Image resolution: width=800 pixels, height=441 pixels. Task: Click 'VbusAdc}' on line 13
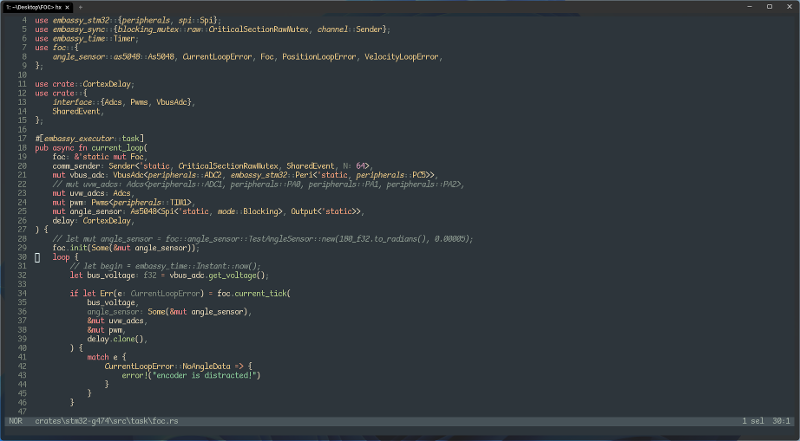(173, 103)
